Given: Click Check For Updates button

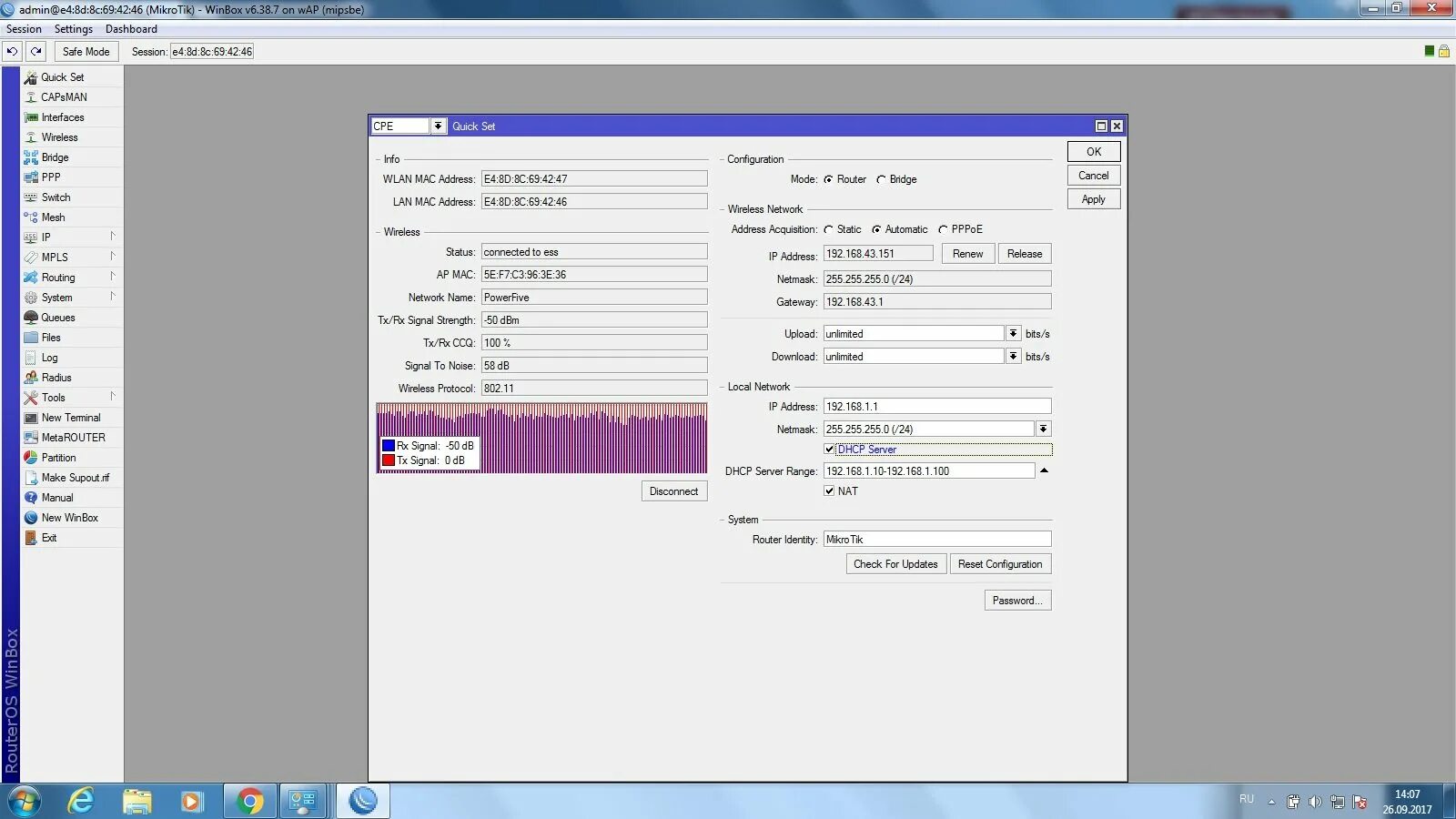Looking at the screenshot, I should pyautogui.click(x=895, y=564).
